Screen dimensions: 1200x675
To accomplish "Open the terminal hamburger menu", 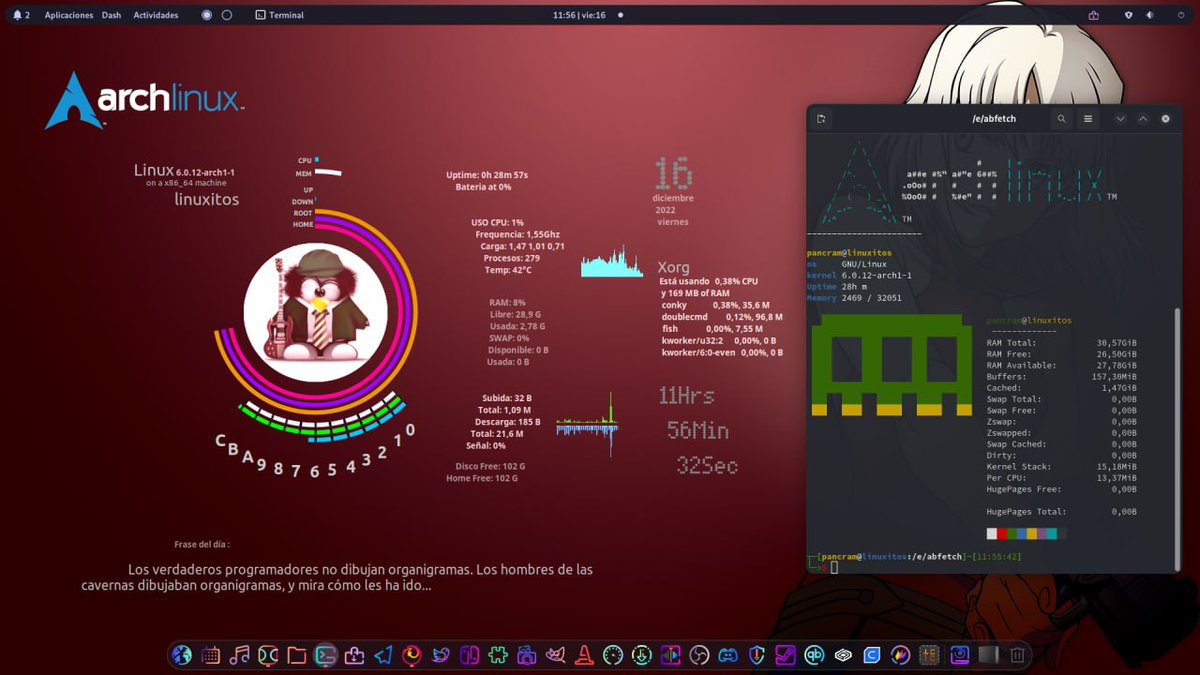I will pyautogui.click(x=1088, y=119).
